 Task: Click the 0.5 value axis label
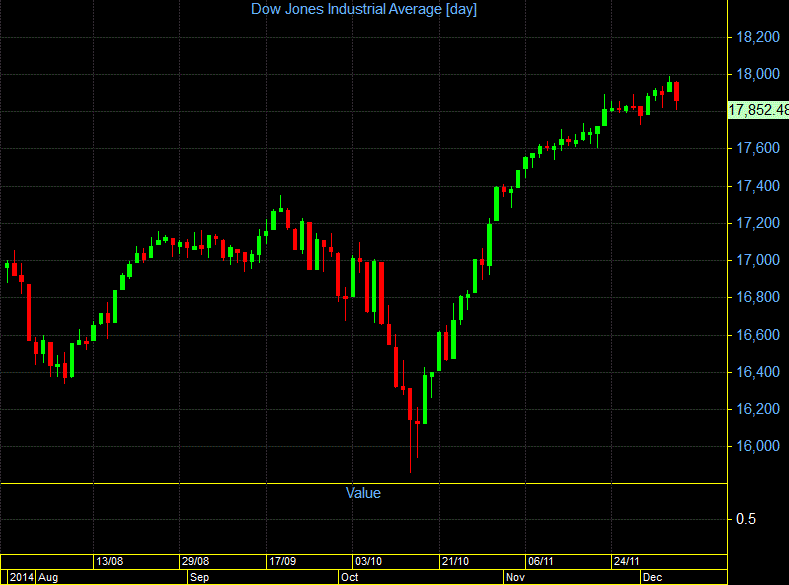[x=746, y=519]
